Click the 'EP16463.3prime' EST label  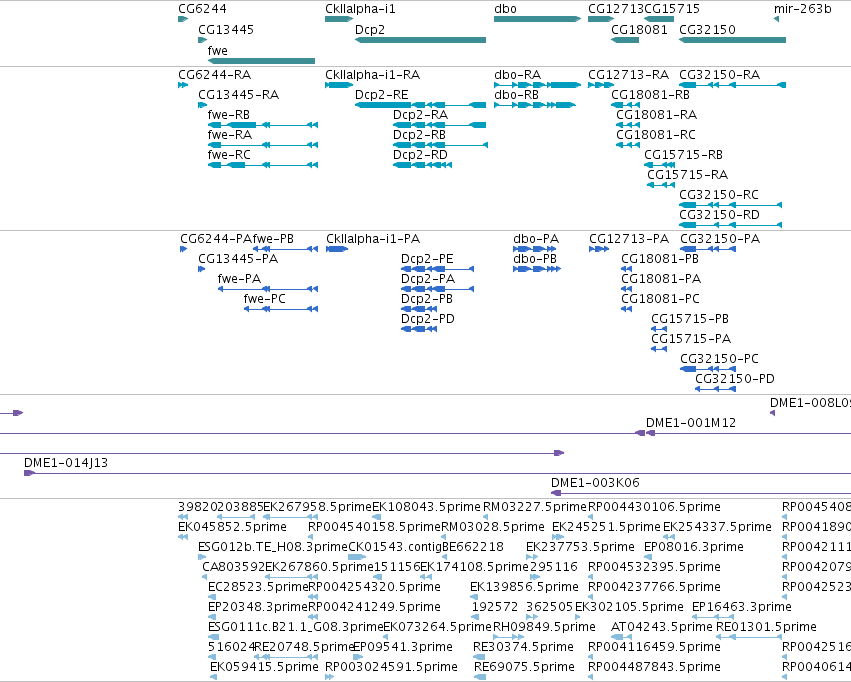pos(742,607)
